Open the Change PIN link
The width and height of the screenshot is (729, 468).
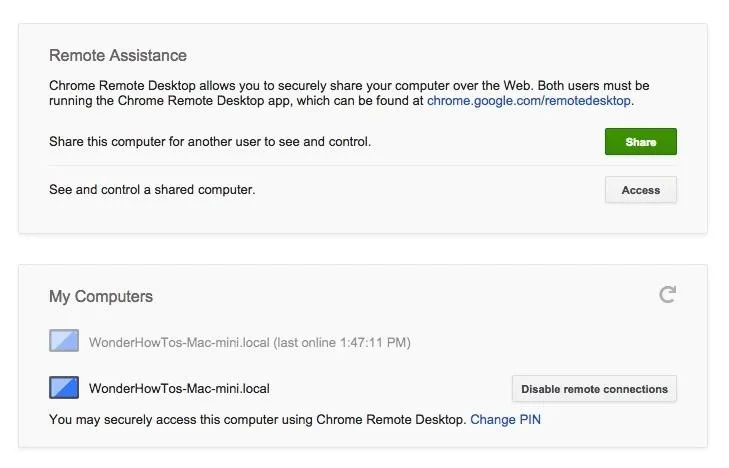click(x=505, y=420)
